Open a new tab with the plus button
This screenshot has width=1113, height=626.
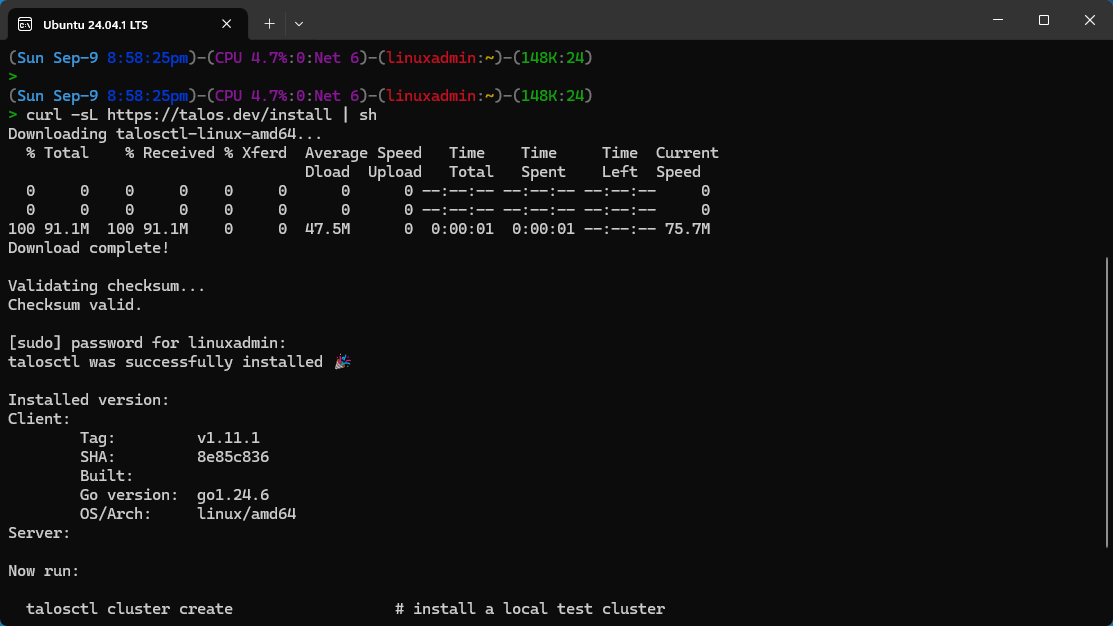point(269,22)
